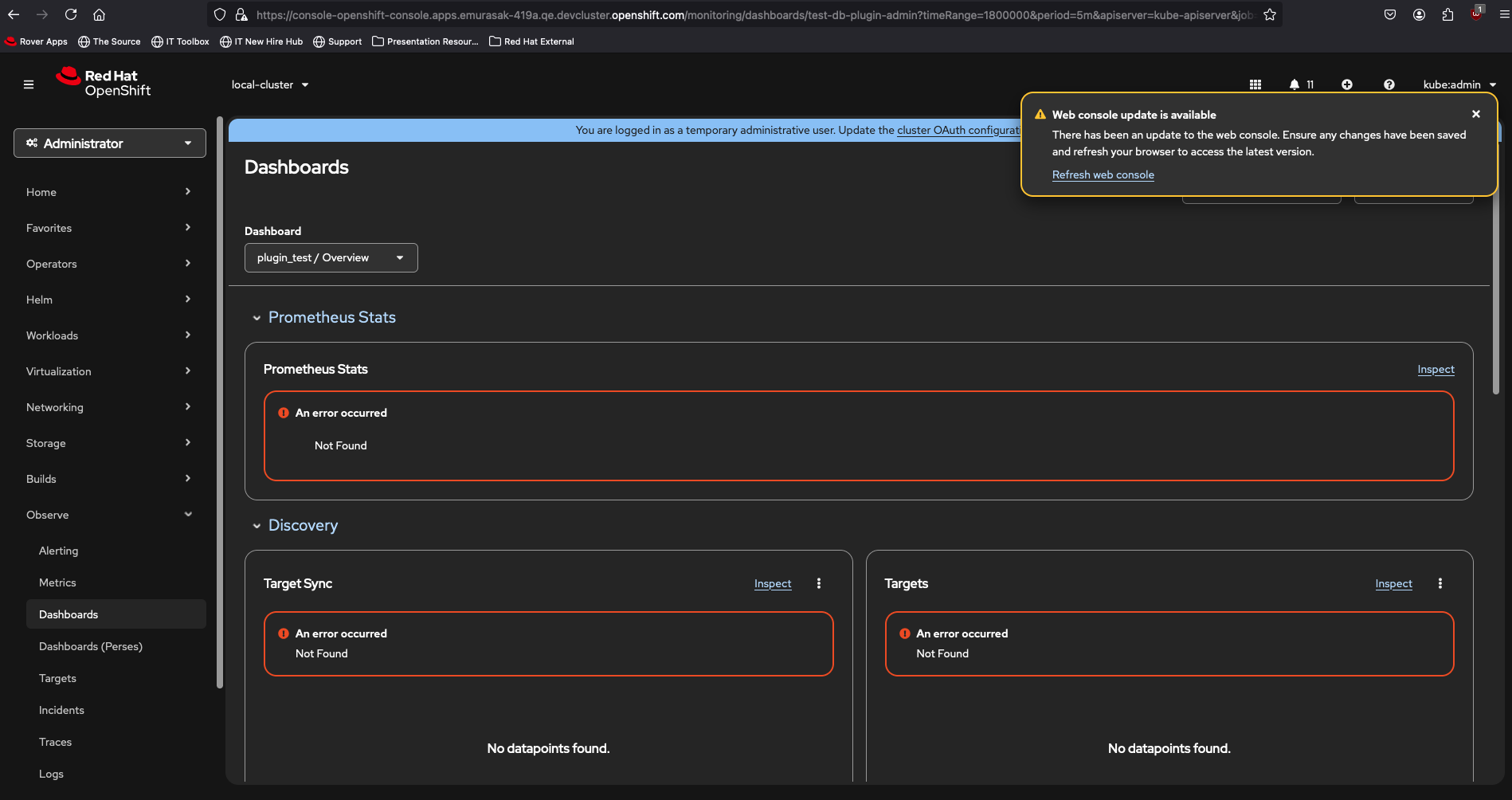Click the Refresh web console link

(1103, 175)
